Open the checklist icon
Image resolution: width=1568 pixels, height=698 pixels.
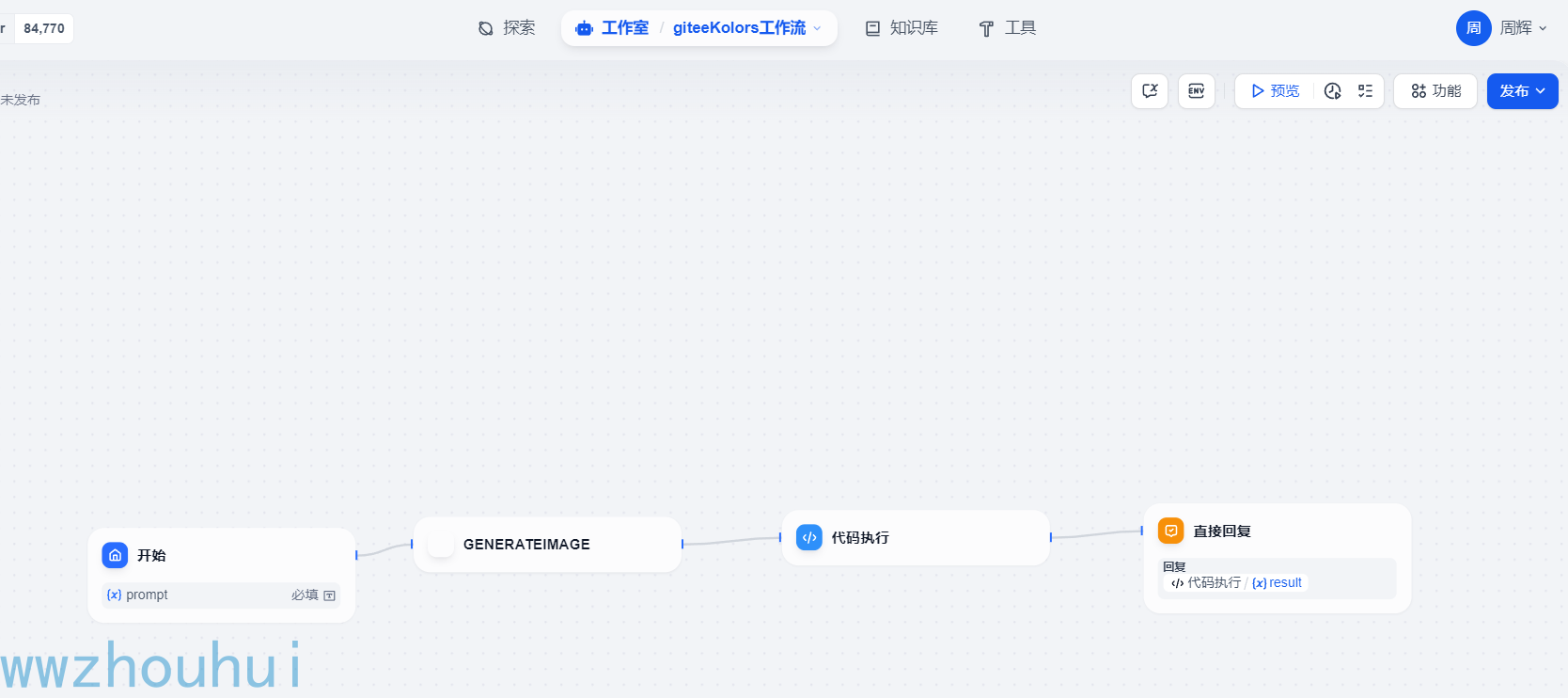pyautogui.click(x=1365, y=91)
